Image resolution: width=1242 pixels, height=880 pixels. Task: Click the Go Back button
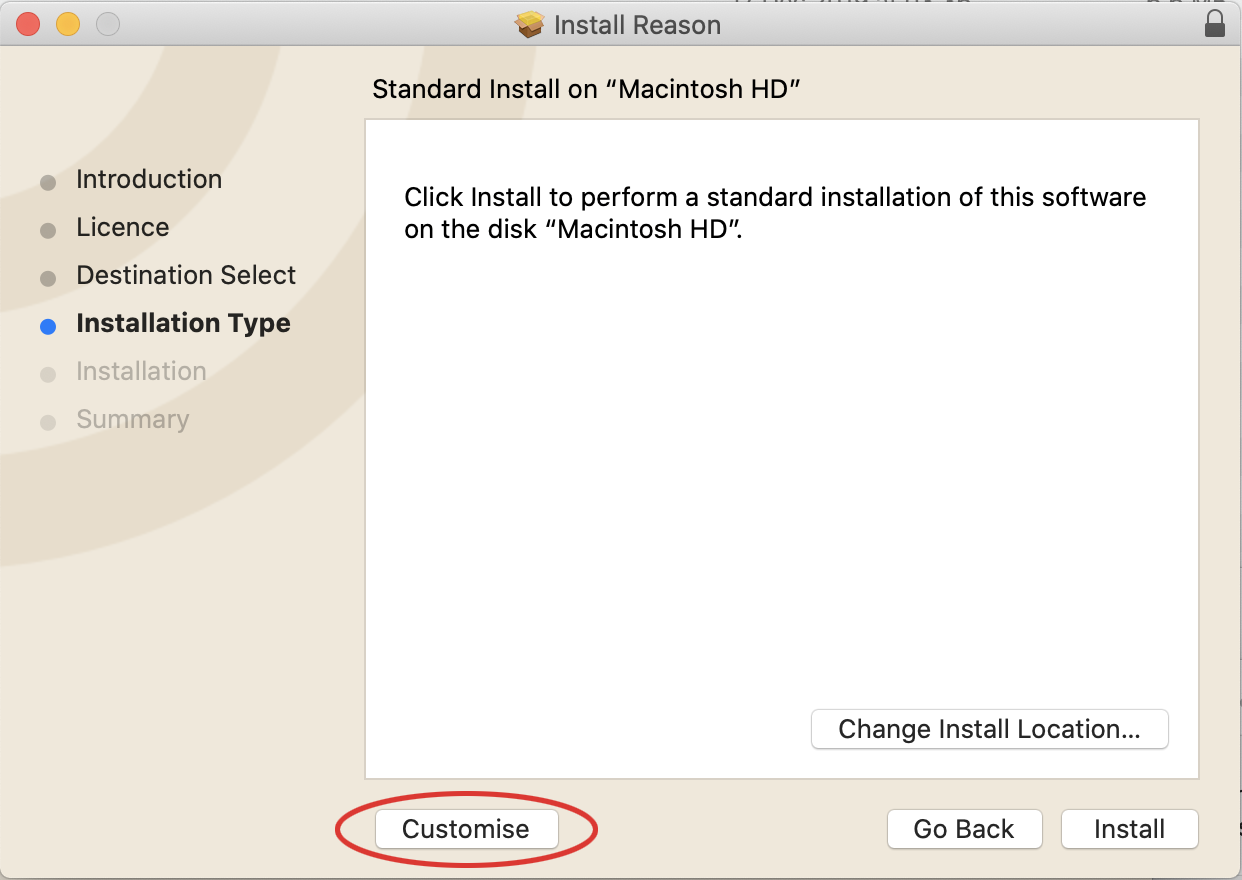point(964,829)
